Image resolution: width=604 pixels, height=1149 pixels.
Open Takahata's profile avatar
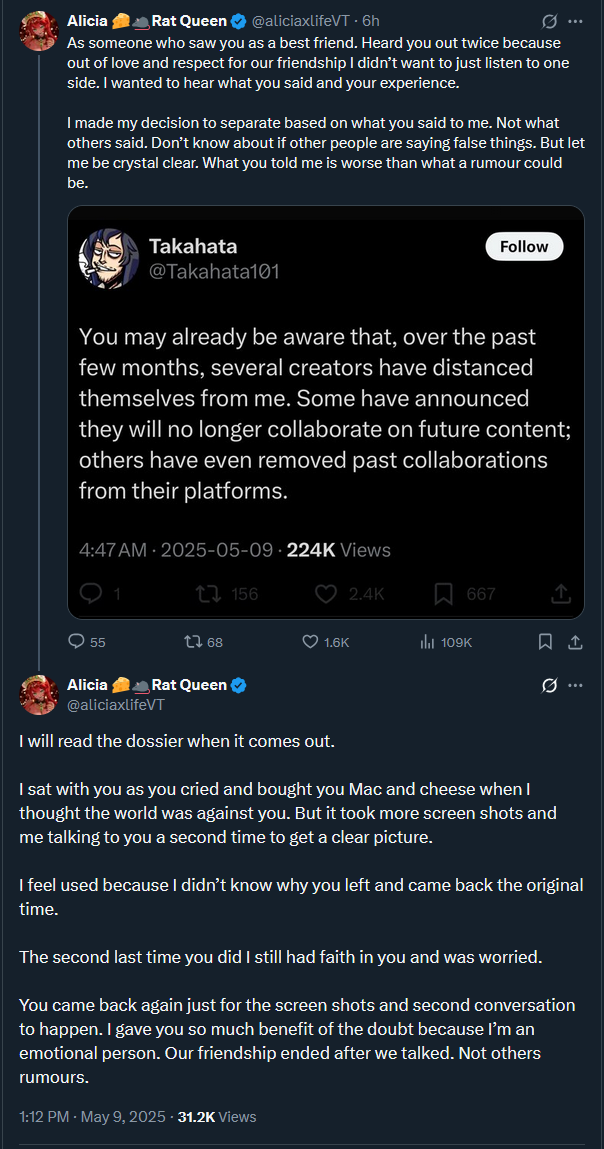[108, 258]
